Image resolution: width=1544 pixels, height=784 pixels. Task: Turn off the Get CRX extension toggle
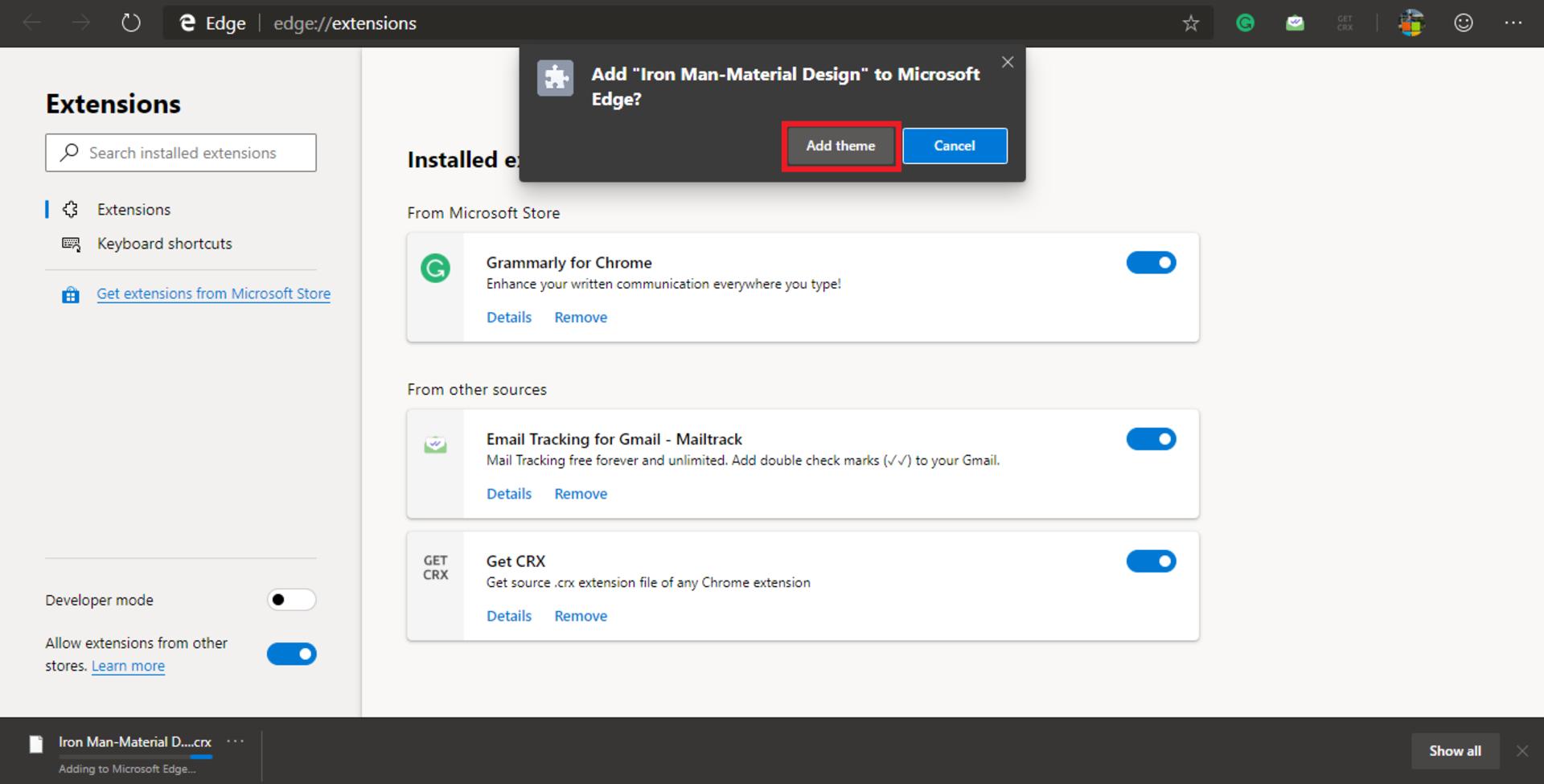coord(1151,561)
